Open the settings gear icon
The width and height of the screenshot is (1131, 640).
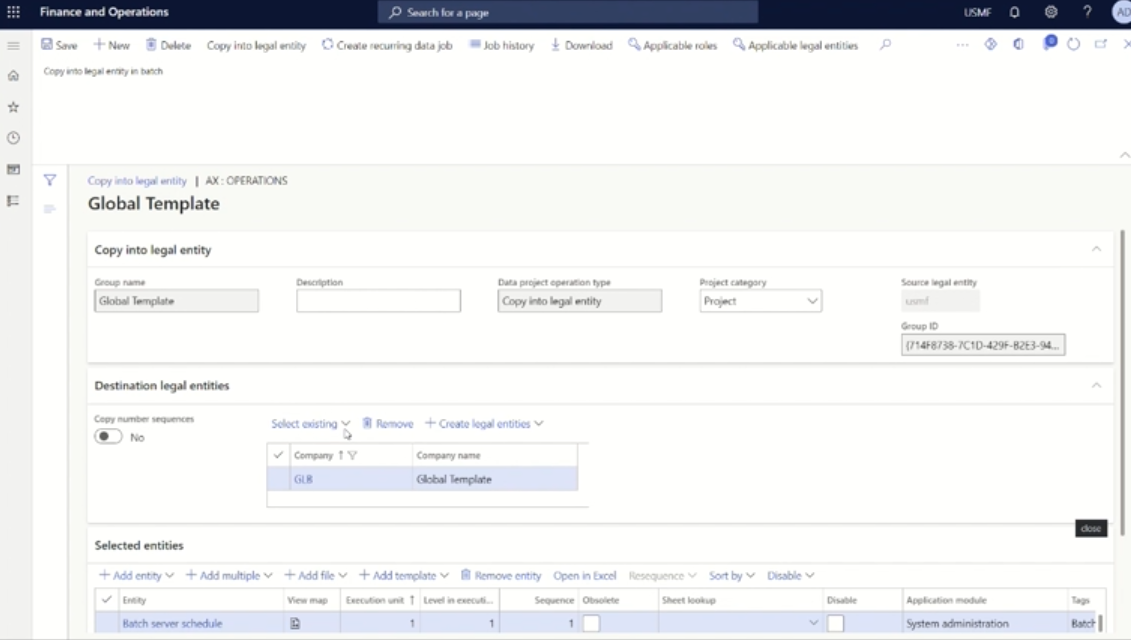point(1050,13)
